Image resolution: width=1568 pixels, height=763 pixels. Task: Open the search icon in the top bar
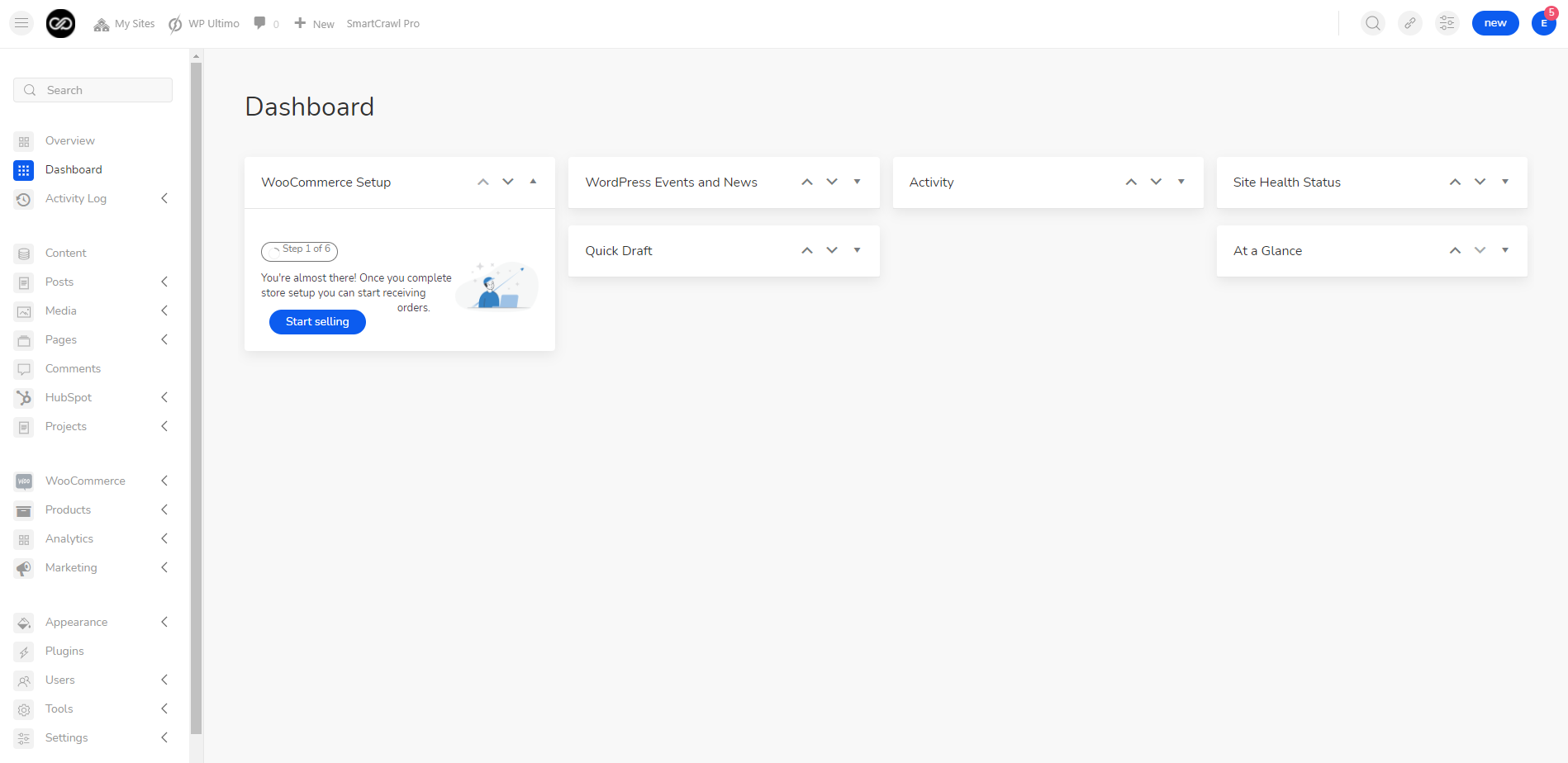point(1372,23)
